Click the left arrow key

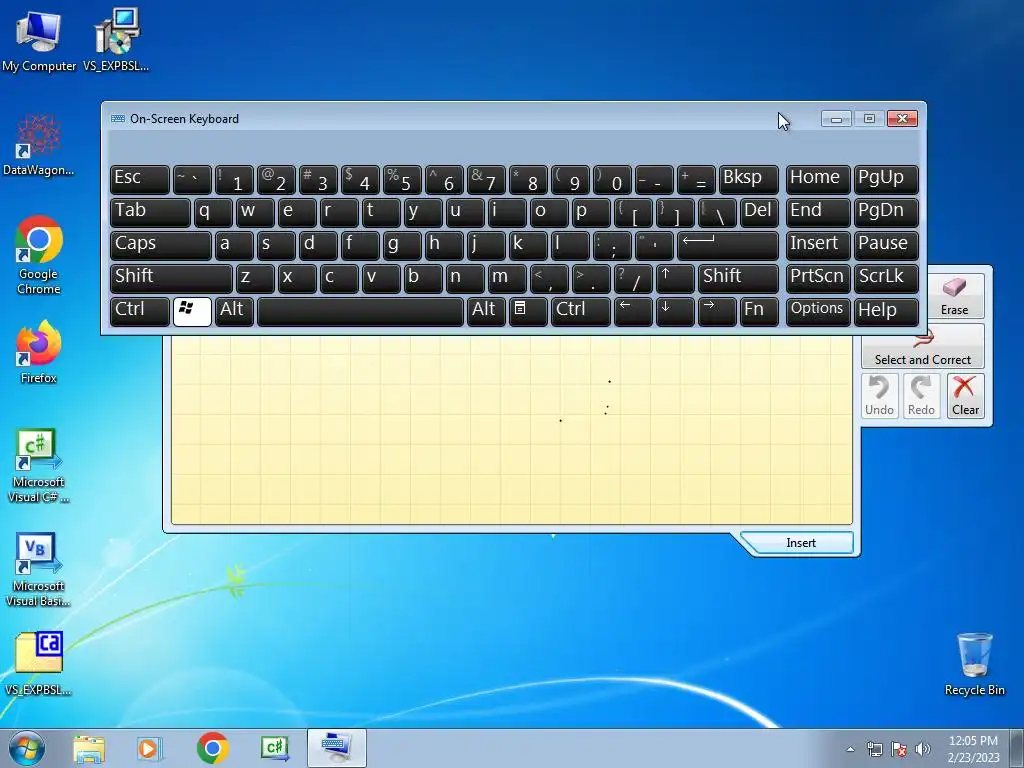(x=633, y=312)
